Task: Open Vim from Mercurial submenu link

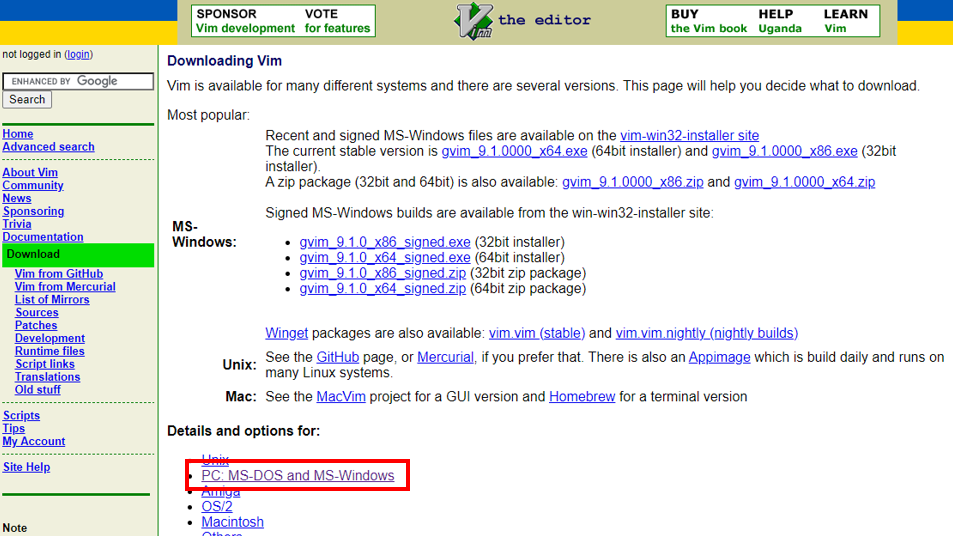Action: pyautogui.click(x=65, y=287)
